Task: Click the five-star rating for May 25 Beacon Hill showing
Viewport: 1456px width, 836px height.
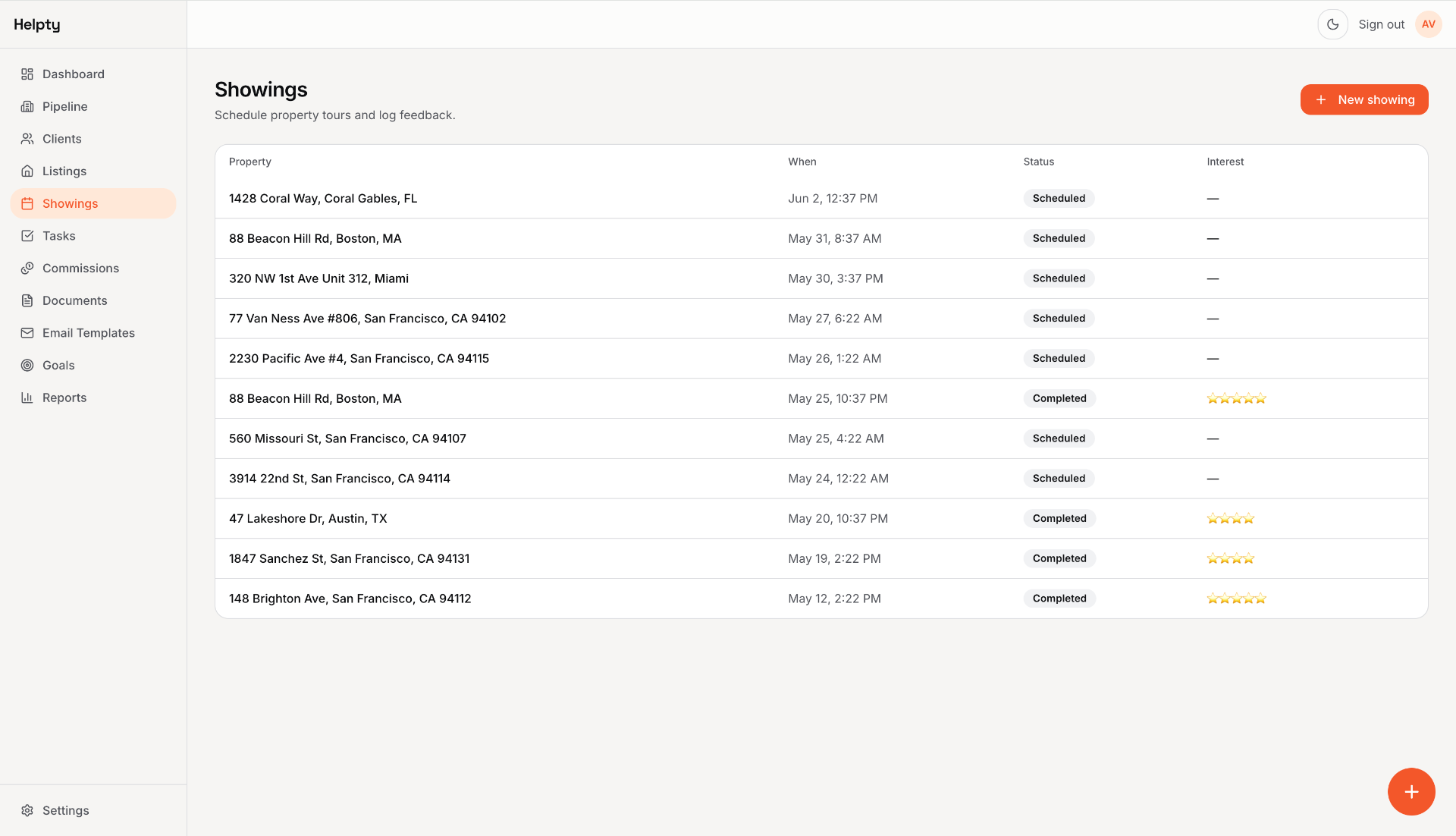Action: click(x=1237, y=399)
